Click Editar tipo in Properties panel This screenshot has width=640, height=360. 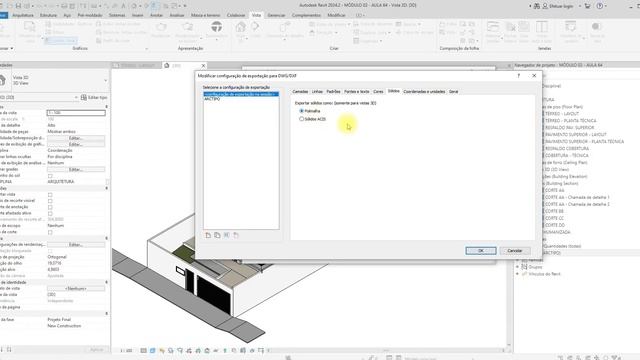click(94, 98)
